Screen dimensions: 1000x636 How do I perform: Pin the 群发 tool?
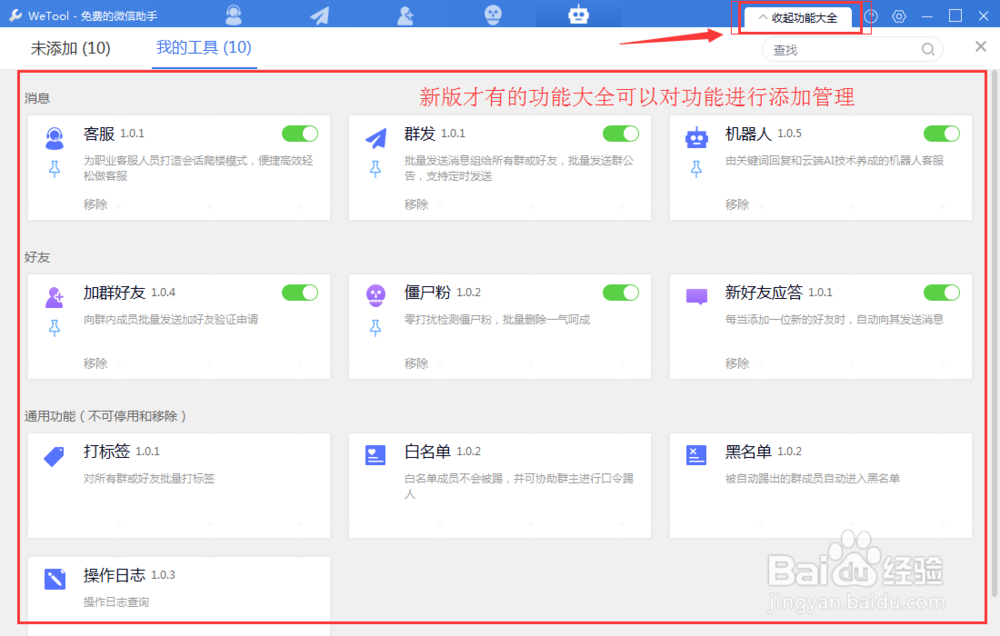click(x=376, y=168)
